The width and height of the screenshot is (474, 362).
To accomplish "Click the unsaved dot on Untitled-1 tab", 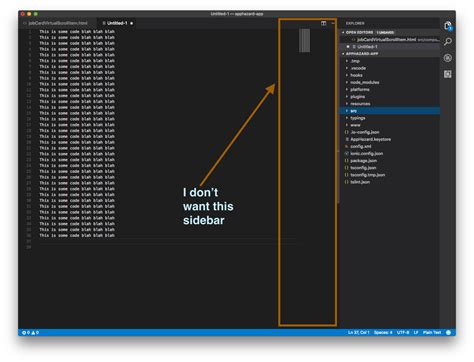I will tap(132, 23).
